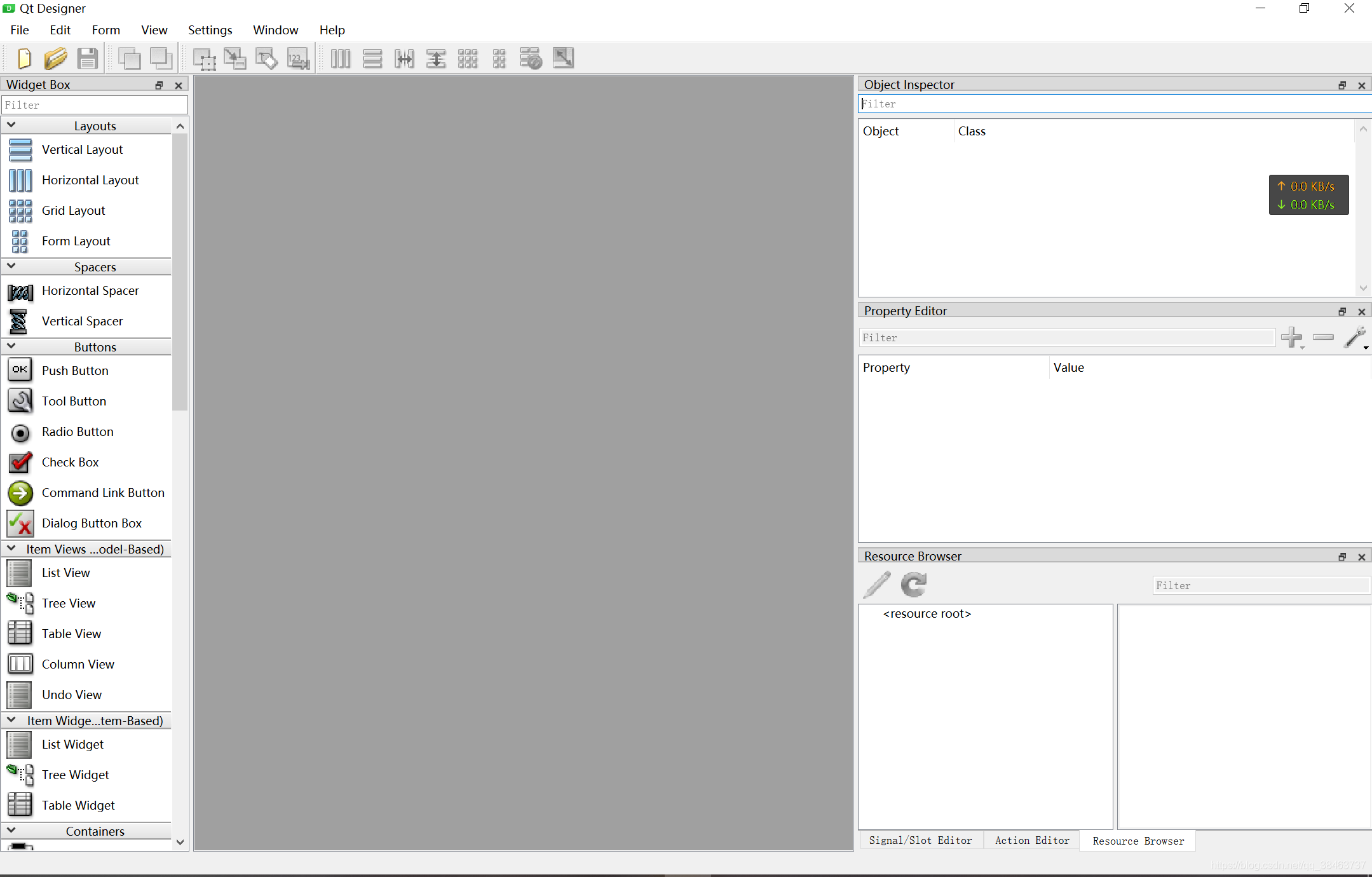Image resolution: width=1372 pixels, height=877 pixels.
Task: Click the Adjust Size toolbar icon
Action: coord(563,58)
